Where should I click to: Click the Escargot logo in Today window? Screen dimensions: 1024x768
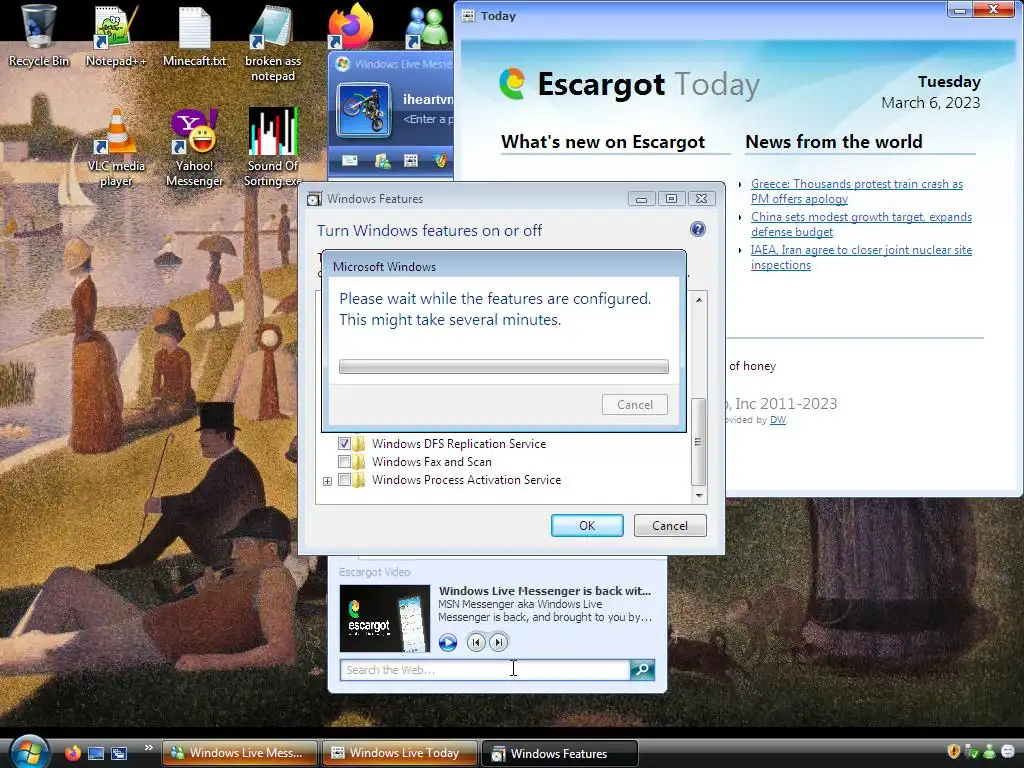(x=512, y=84)
